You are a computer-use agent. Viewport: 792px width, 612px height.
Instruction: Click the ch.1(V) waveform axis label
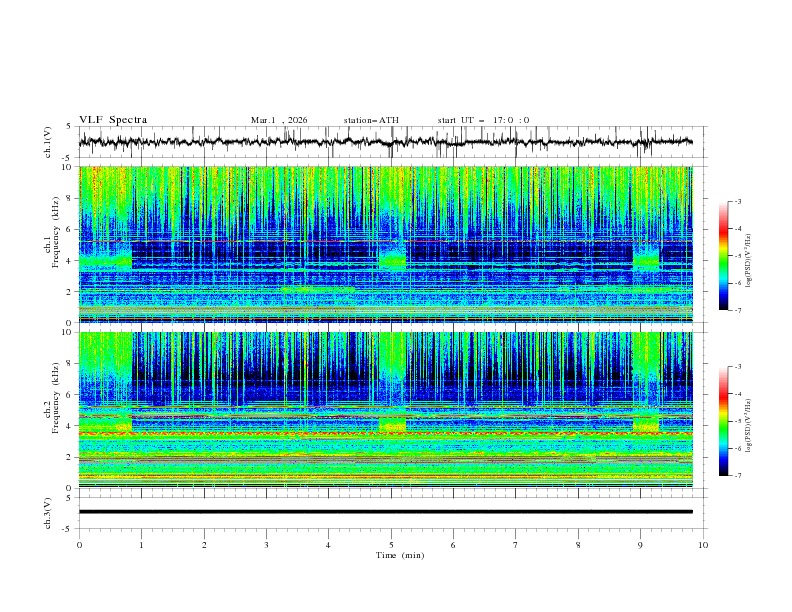(48, 142)
